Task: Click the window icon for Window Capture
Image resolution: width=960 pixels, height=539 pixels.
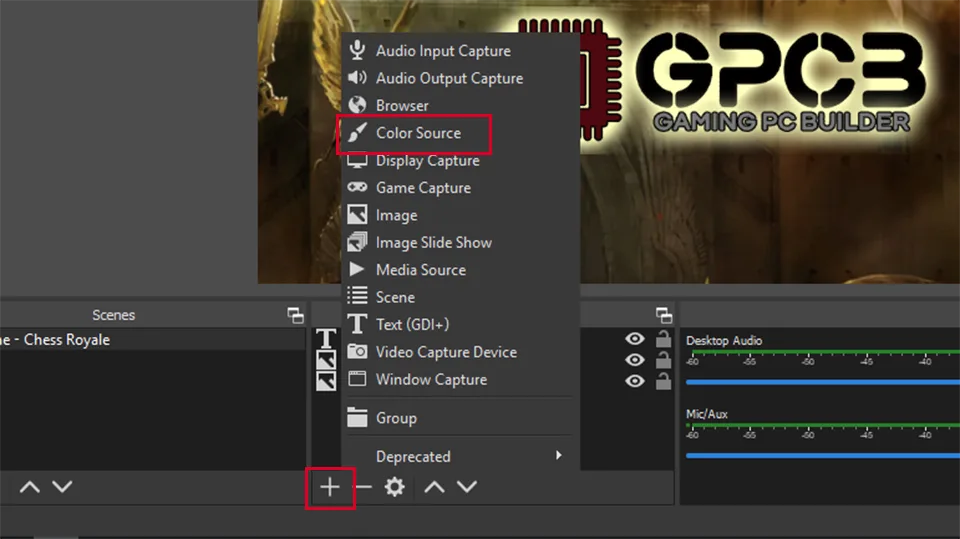Action: (357, 379)
